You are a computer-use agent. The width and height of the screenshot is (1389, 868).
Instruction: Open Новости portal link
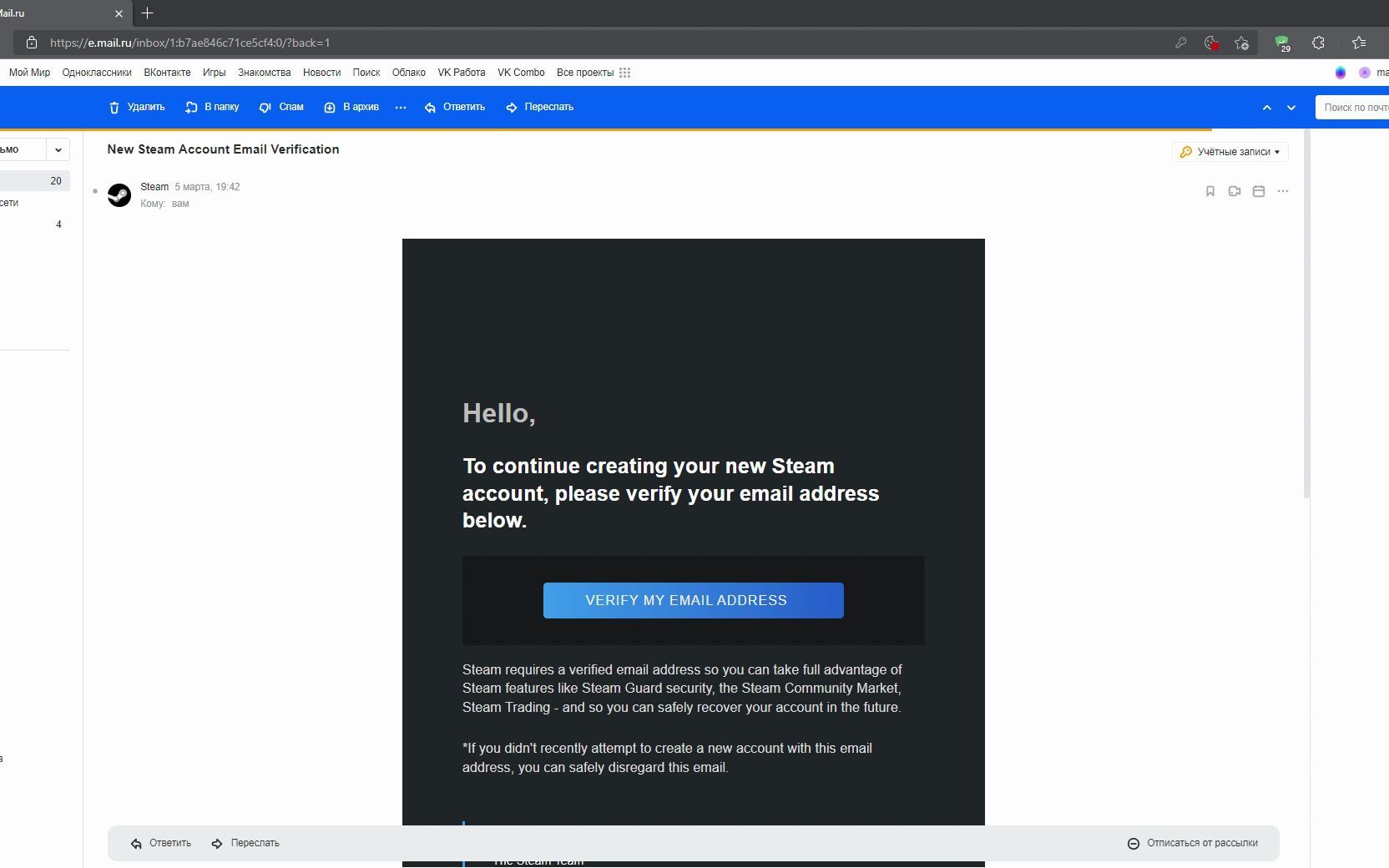(321, 73)
